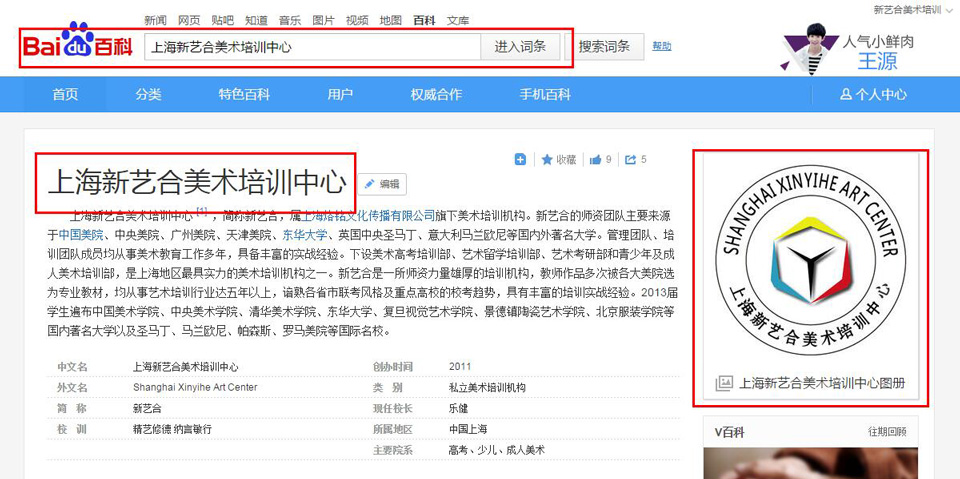The width and height of the screenshot is (960, 479).
Task: Click the 编辑 edit pencil button
Action: point(383,184)
